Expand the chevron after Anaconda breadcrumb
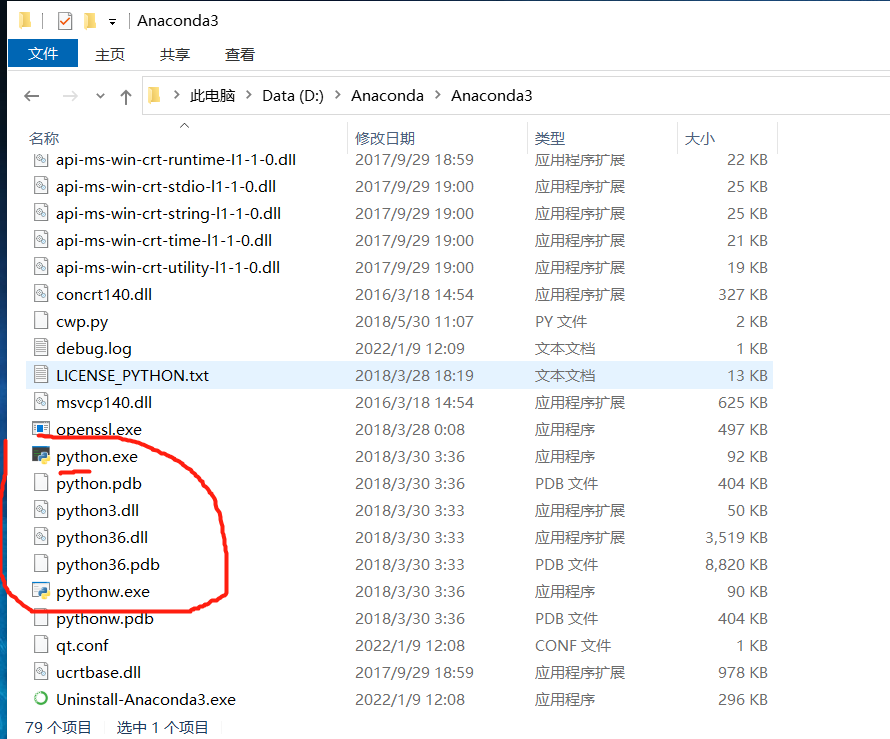This screenshot has width=890, height=739. pos(438,95)
